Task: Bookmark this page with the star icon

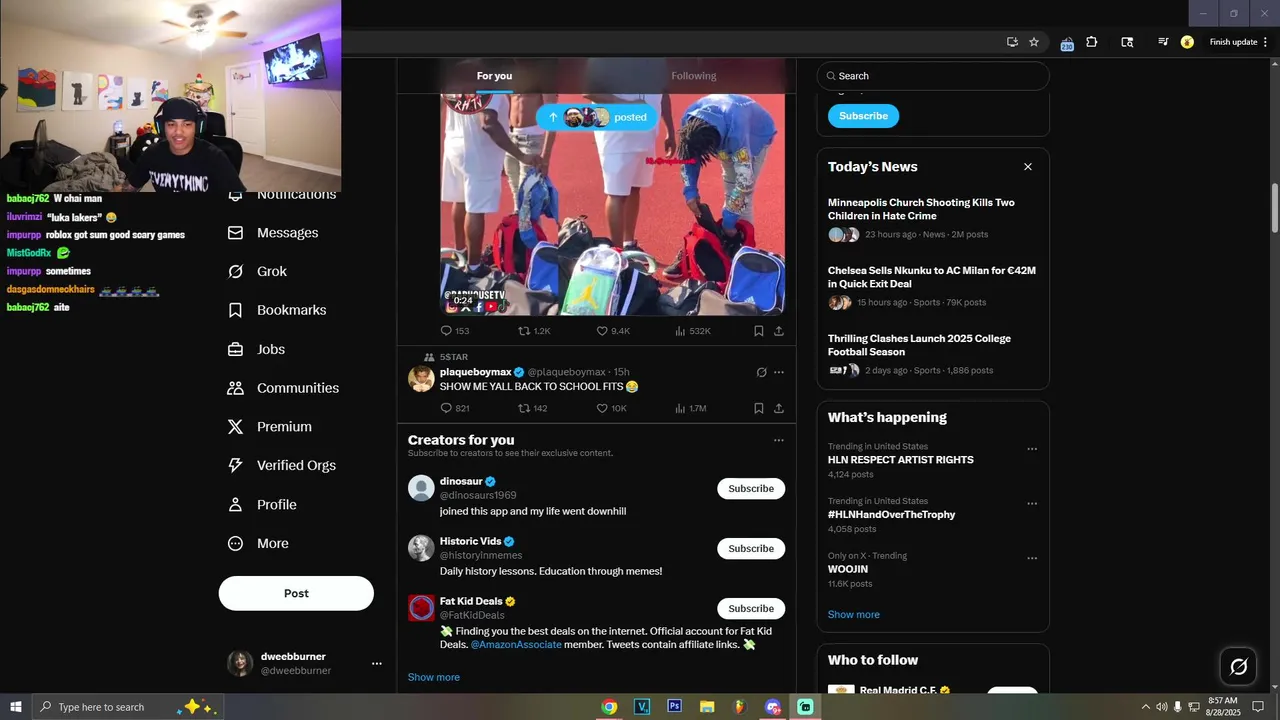Action: click(1034, 42)
